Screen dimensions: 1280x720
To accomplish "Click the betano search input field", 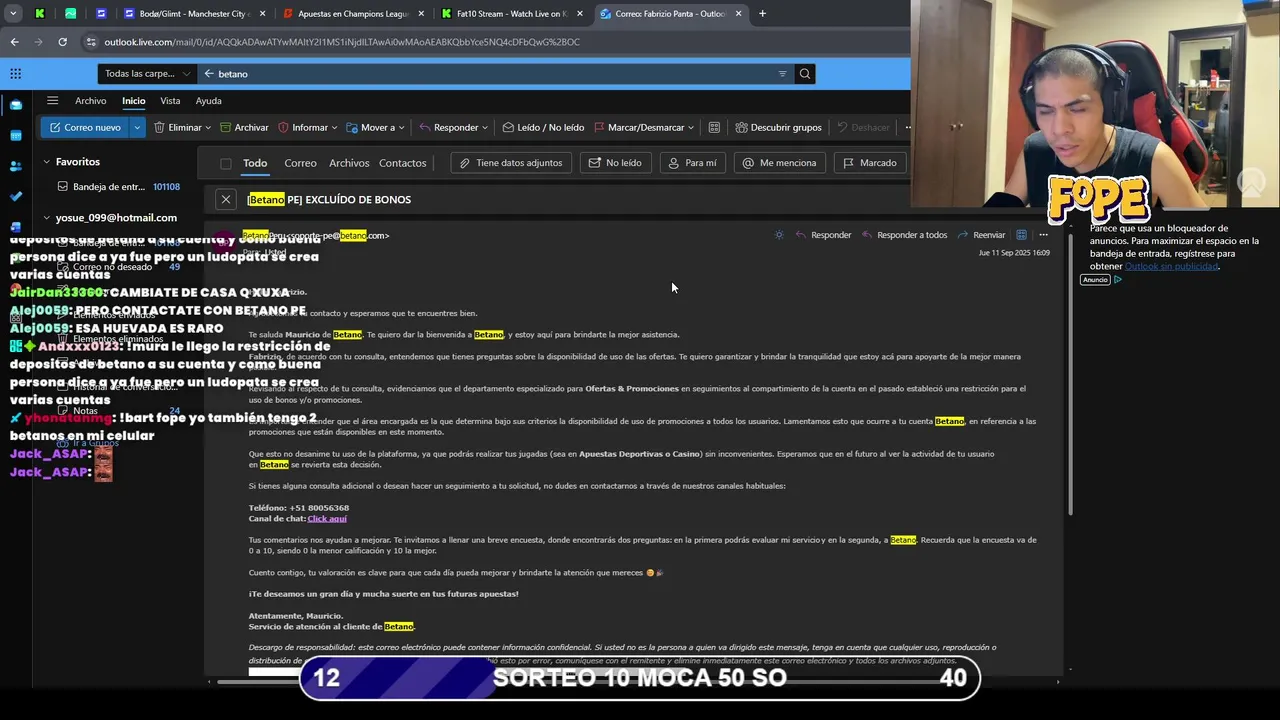I will coord(495,74).
